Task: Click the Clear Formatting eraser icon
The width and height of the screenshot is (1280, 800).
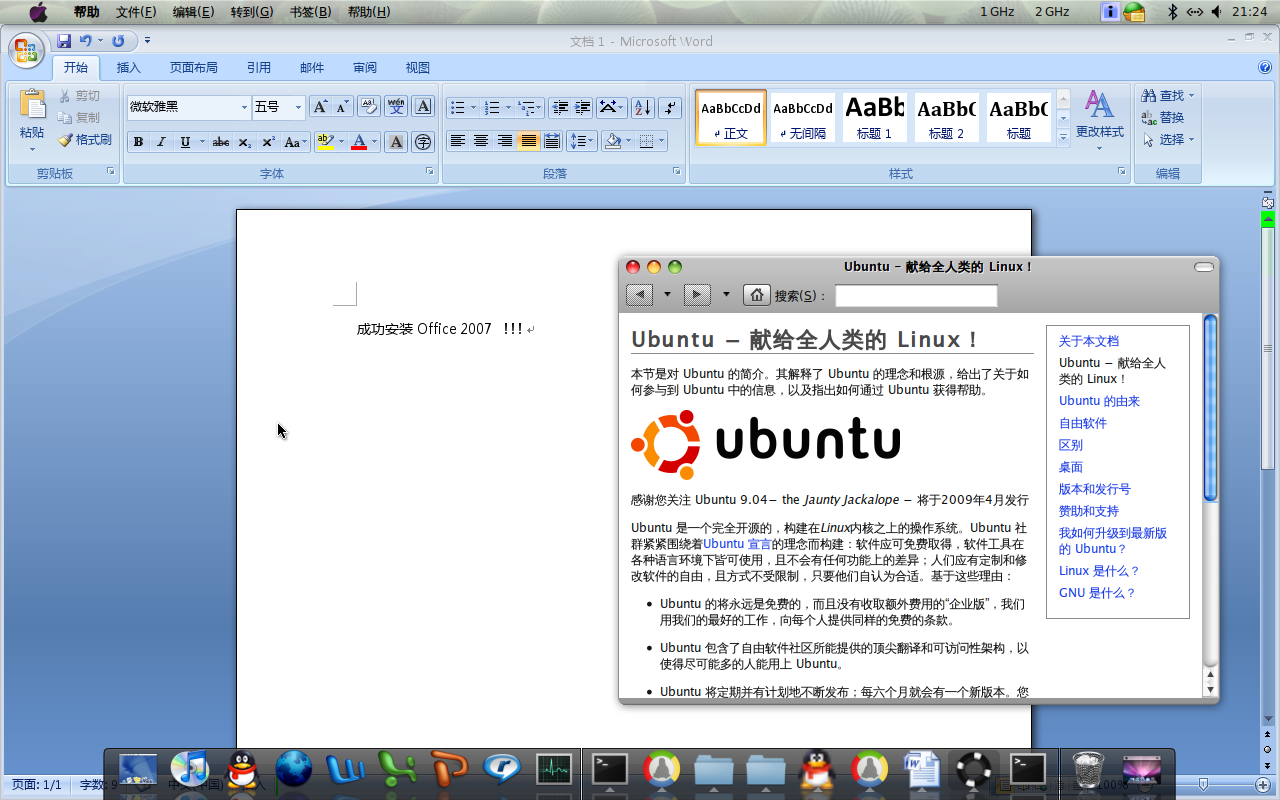Action: coord(369,107)
